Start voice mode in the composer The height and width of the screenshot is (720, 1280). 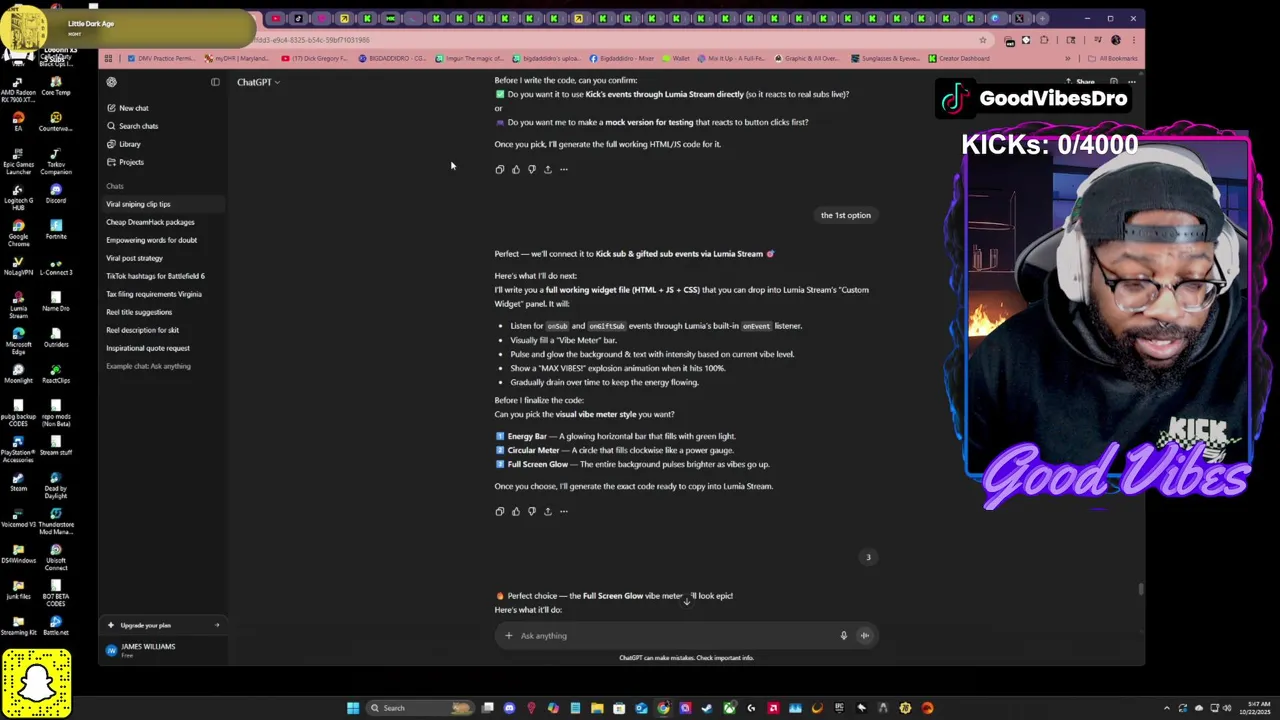tap(865, 636)
